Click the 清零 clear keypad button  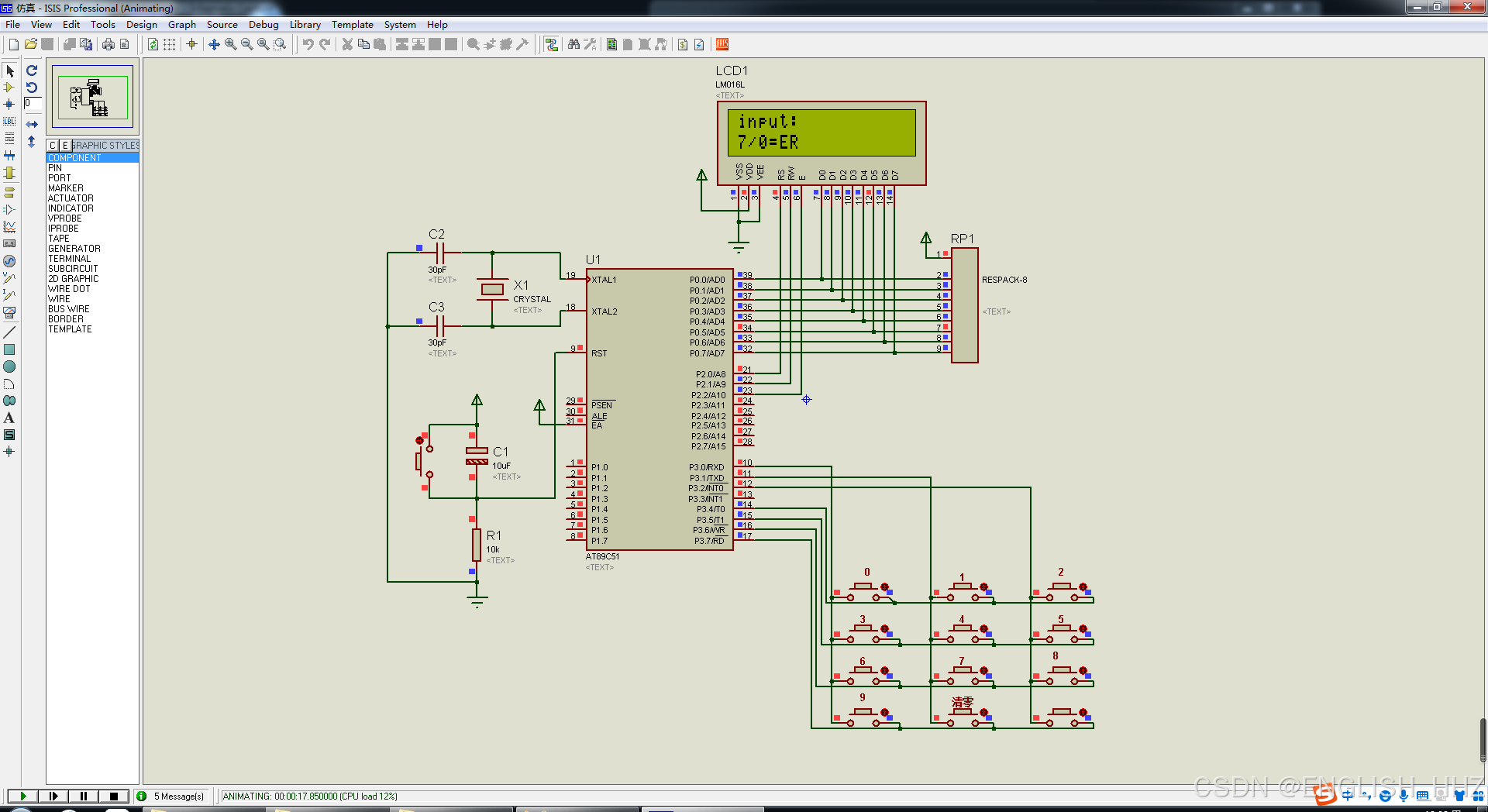click(x=962, y=714)
